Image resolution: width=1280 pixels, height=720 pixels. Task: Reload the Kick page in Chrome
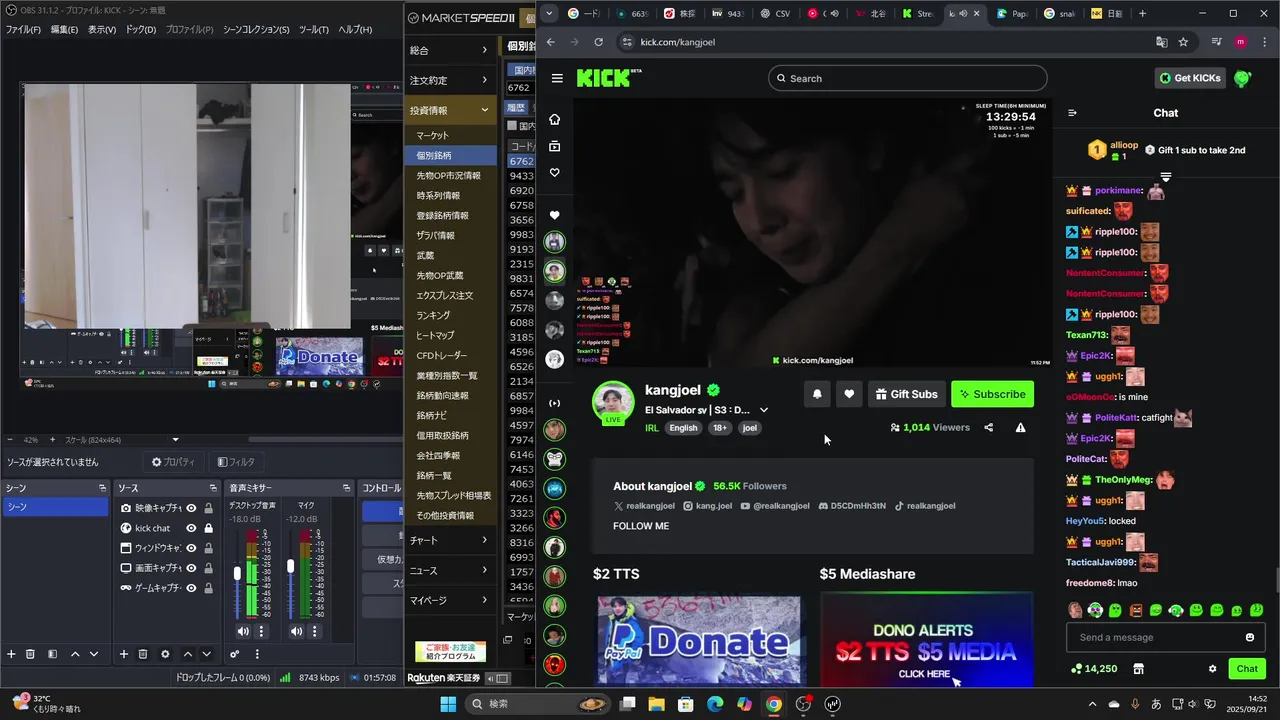tap(598, 42)
